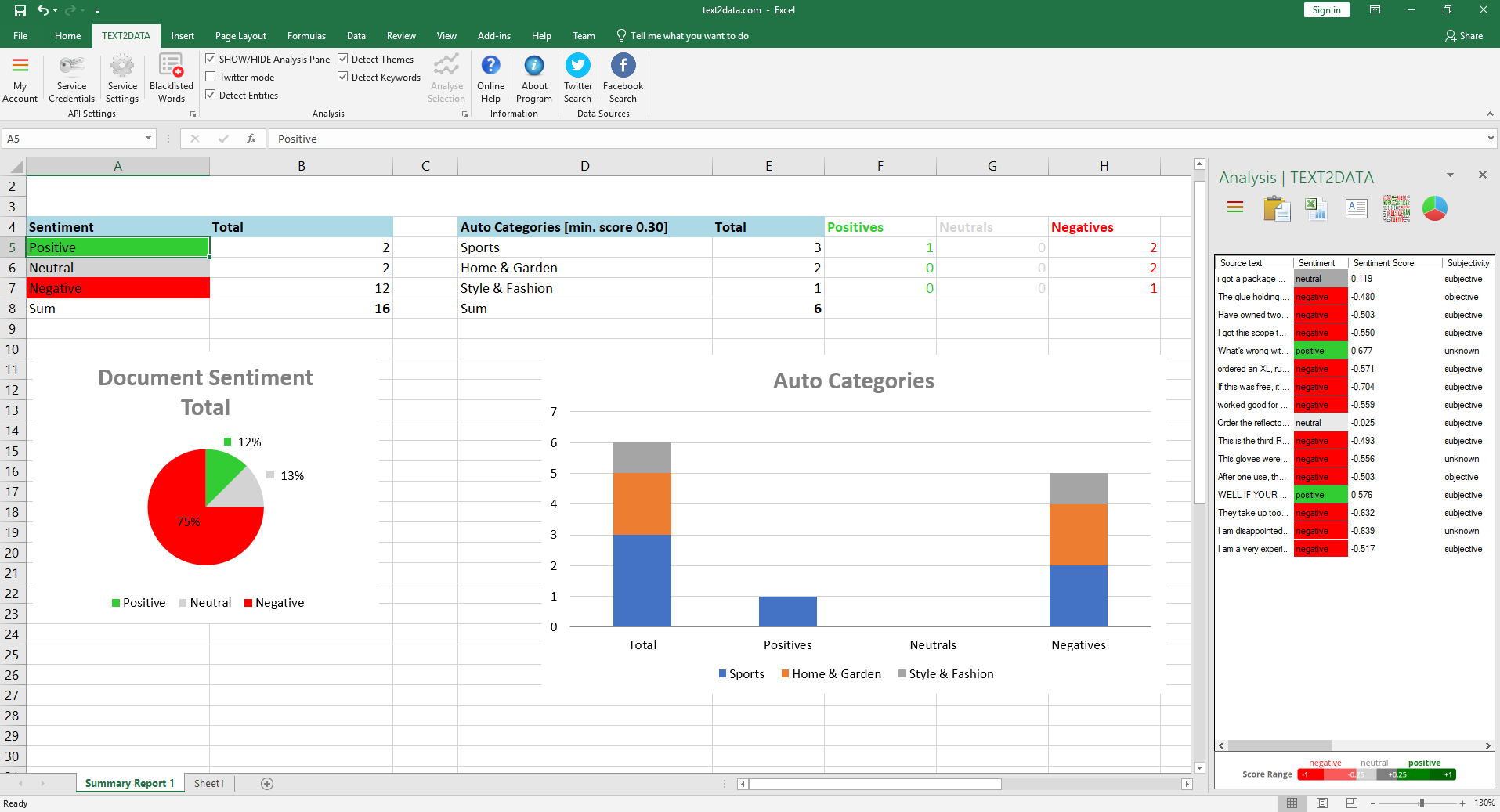1500x812 pixels.
Task: Undo the last action
Action: [x=43, y=10]
